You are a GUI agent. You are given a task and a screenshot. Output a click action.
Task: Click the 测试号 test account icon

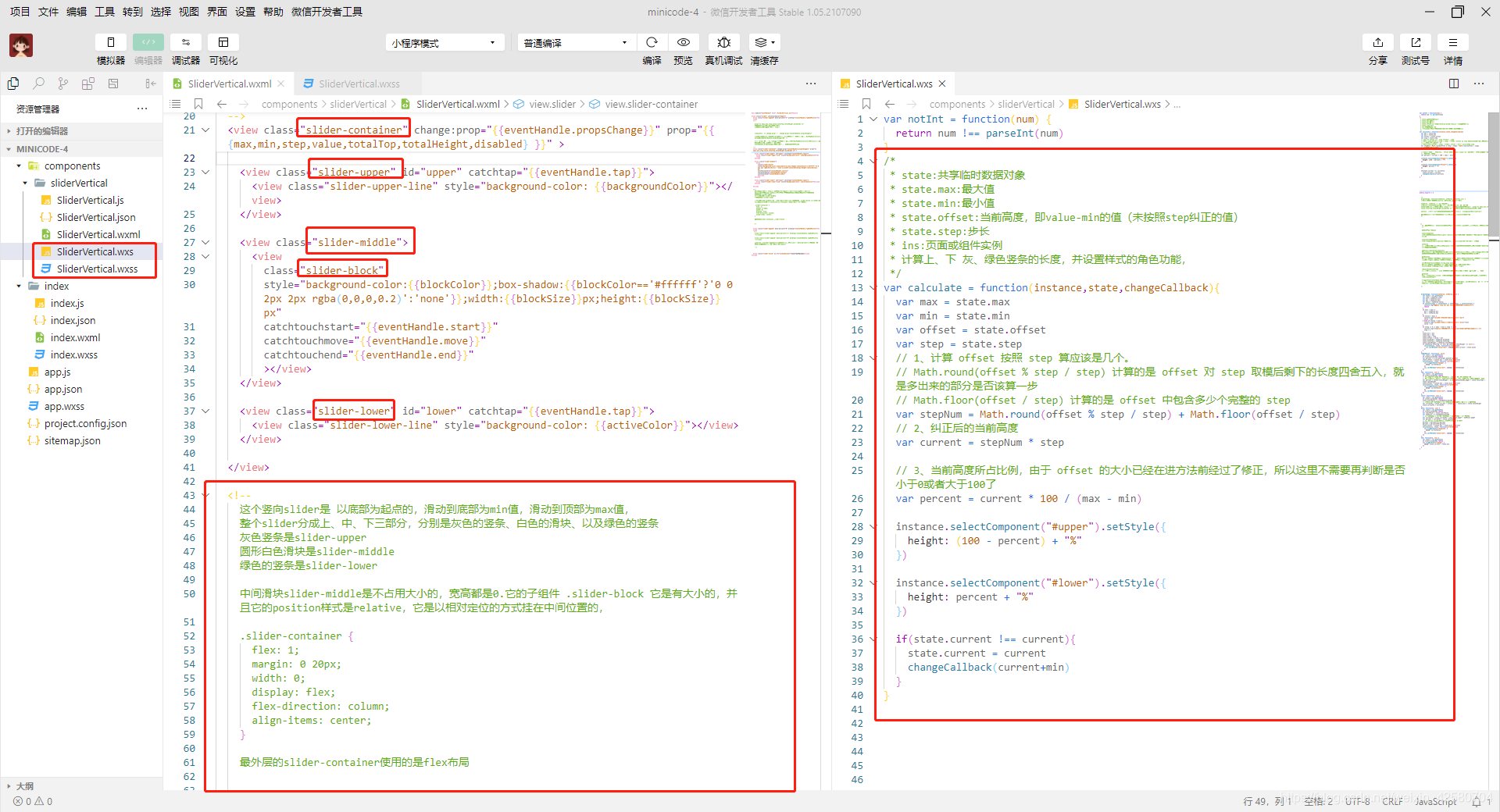pos(1416,42)
